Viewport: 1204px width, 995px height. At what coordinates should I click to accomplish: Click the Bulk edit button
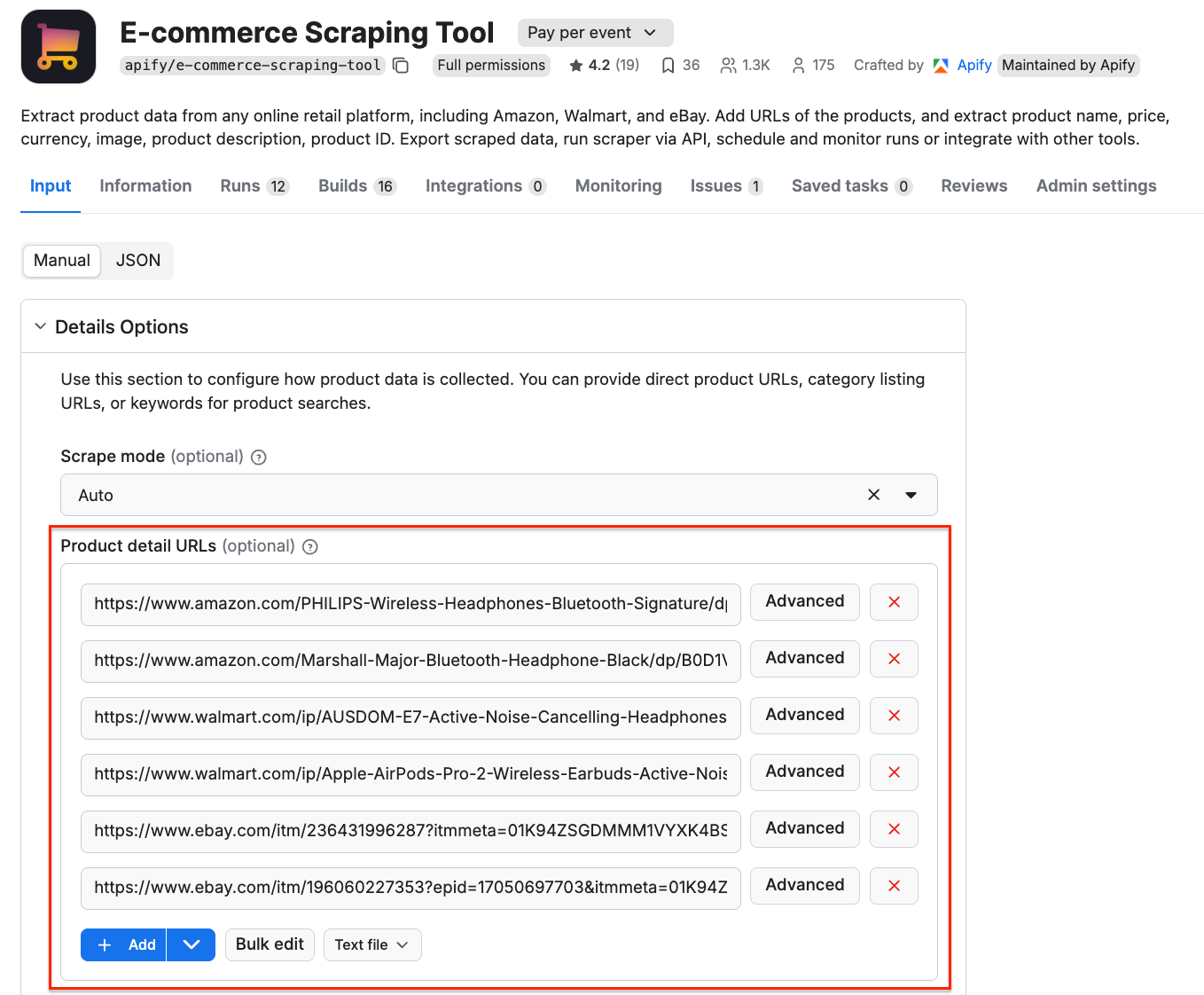tap(270, 944)
